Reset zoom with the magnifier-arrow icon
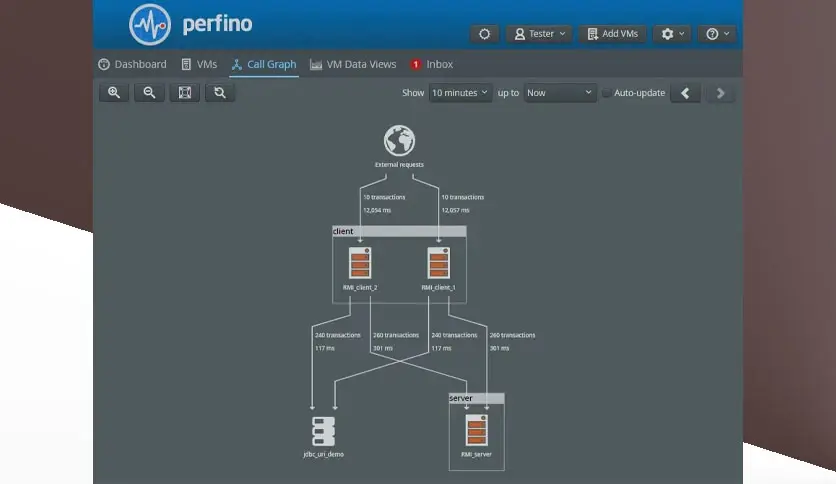Viewport: 836px width, 484px height. [220, 93]
